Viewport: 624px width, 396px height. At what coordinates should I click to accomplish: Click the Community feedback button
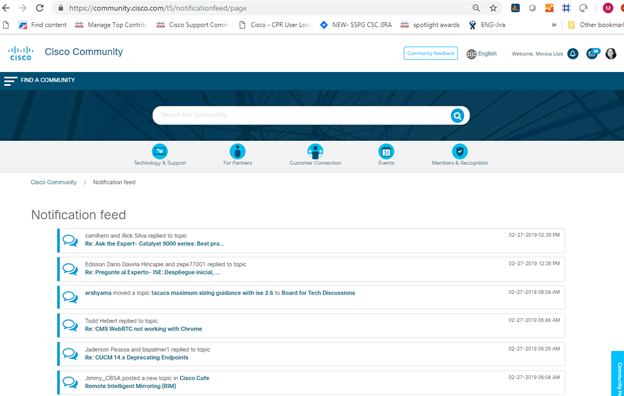click(x=431, y=53)
